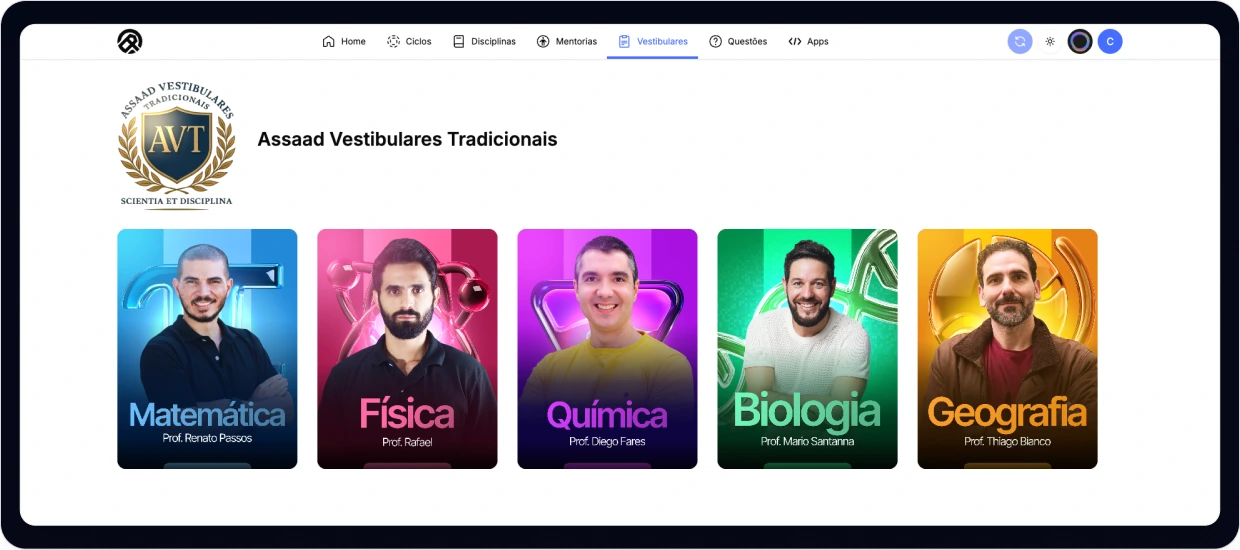Click the blue circular refresh sync button
The width and height of the screenshot is (1240, 550).
click(x=1020, y=41)
